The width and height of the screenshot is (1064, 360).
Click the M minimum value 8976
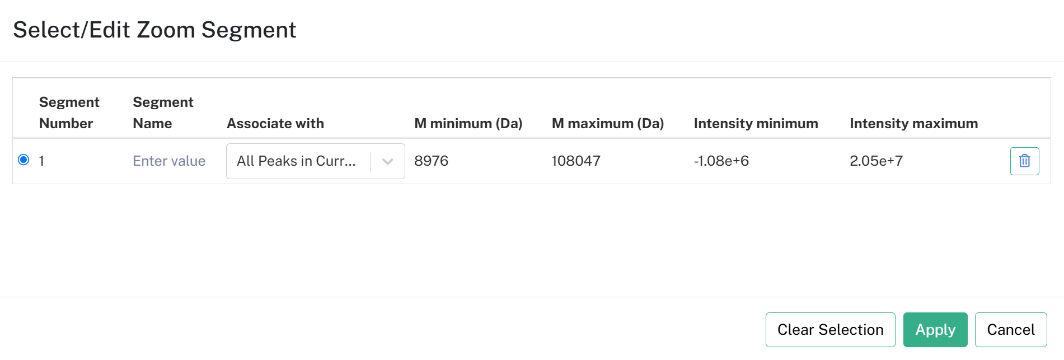pyautogui.click(x=432, y=161)
